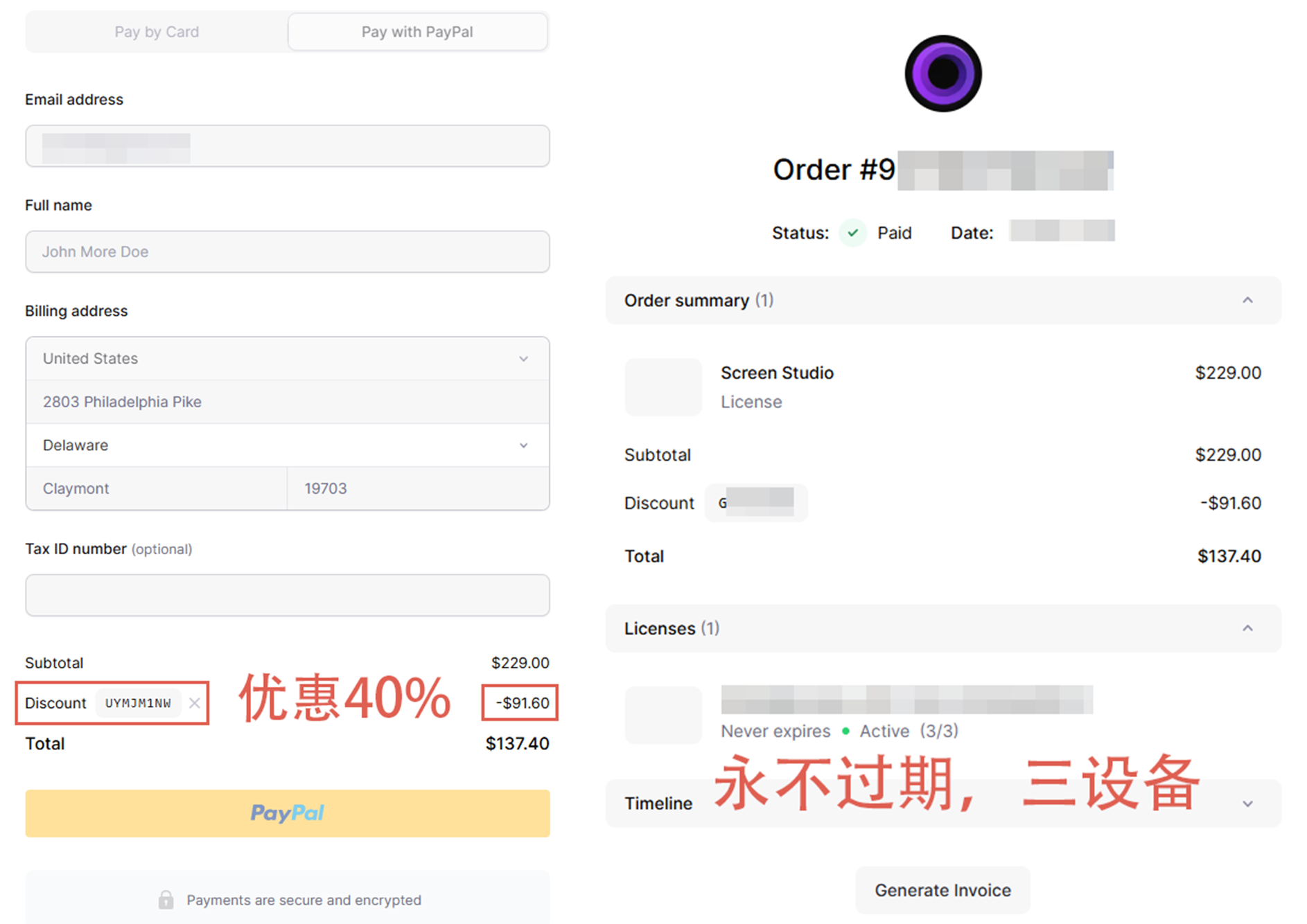The image size is (1307, 924).
Task: Click the Tax ID number input field
Action: pyautogui.click(x=288, y=595)
